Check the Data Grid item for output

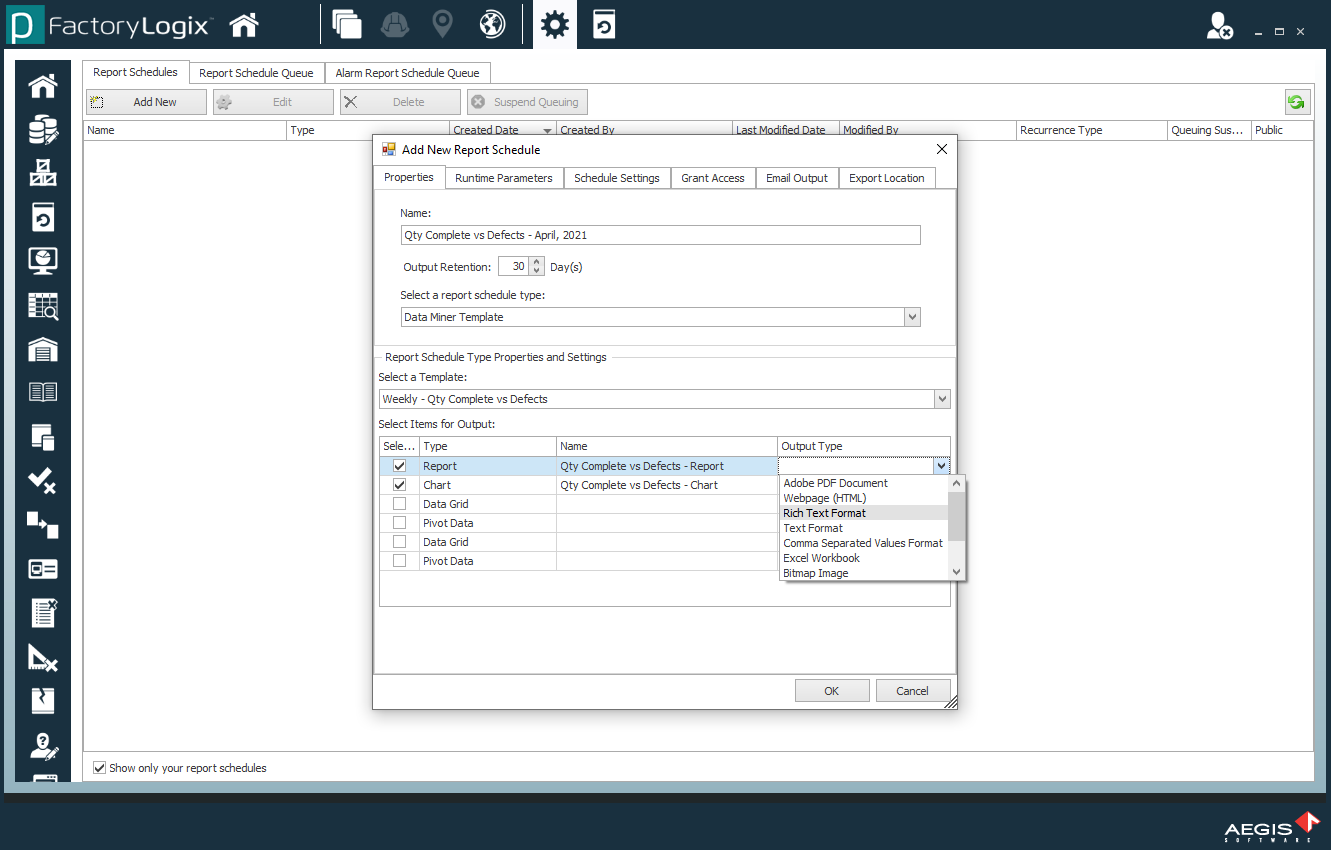point(399,504)
